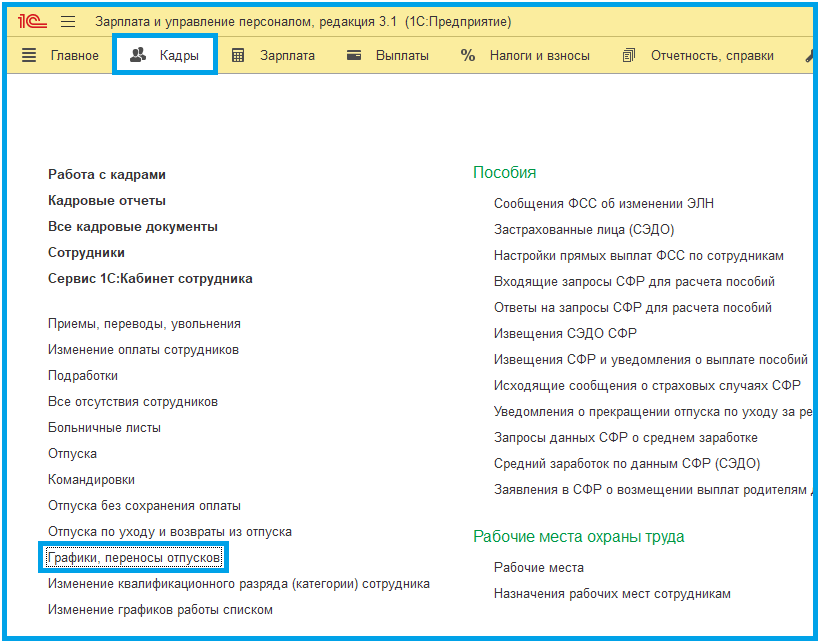Image resolution: width=820 pixels, height=644 pixels.
Task: Open Работа с кадрами
Action: pos(107,174)
